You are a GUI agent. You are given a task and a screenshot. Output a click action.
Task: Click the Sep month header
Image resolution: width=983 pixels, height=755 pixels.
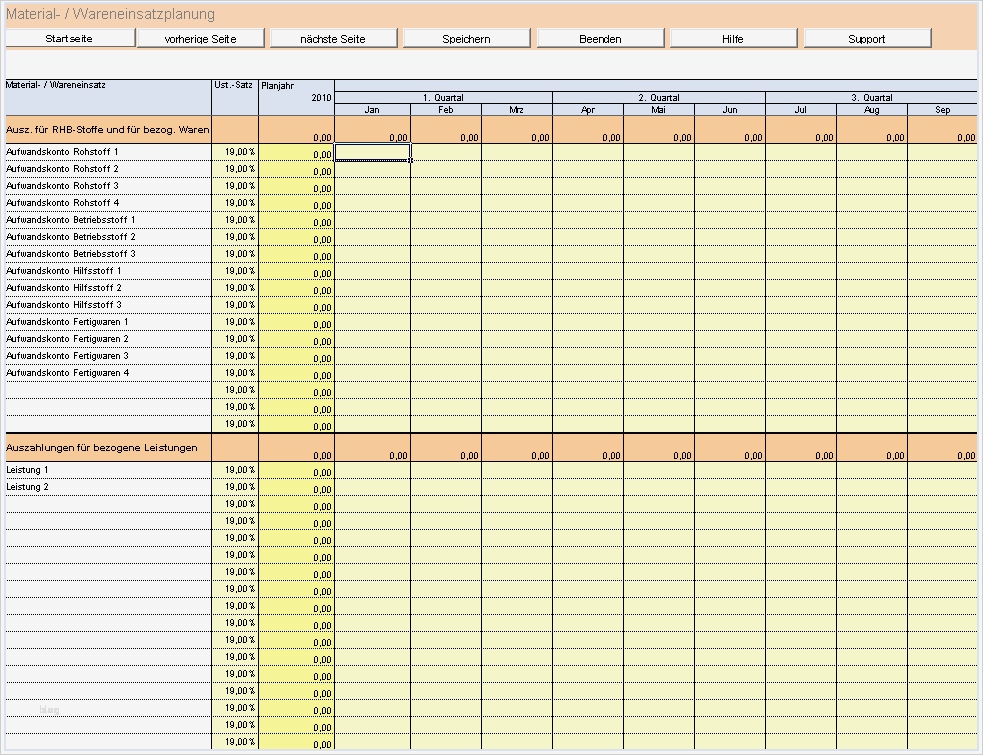tap(942, 110)
